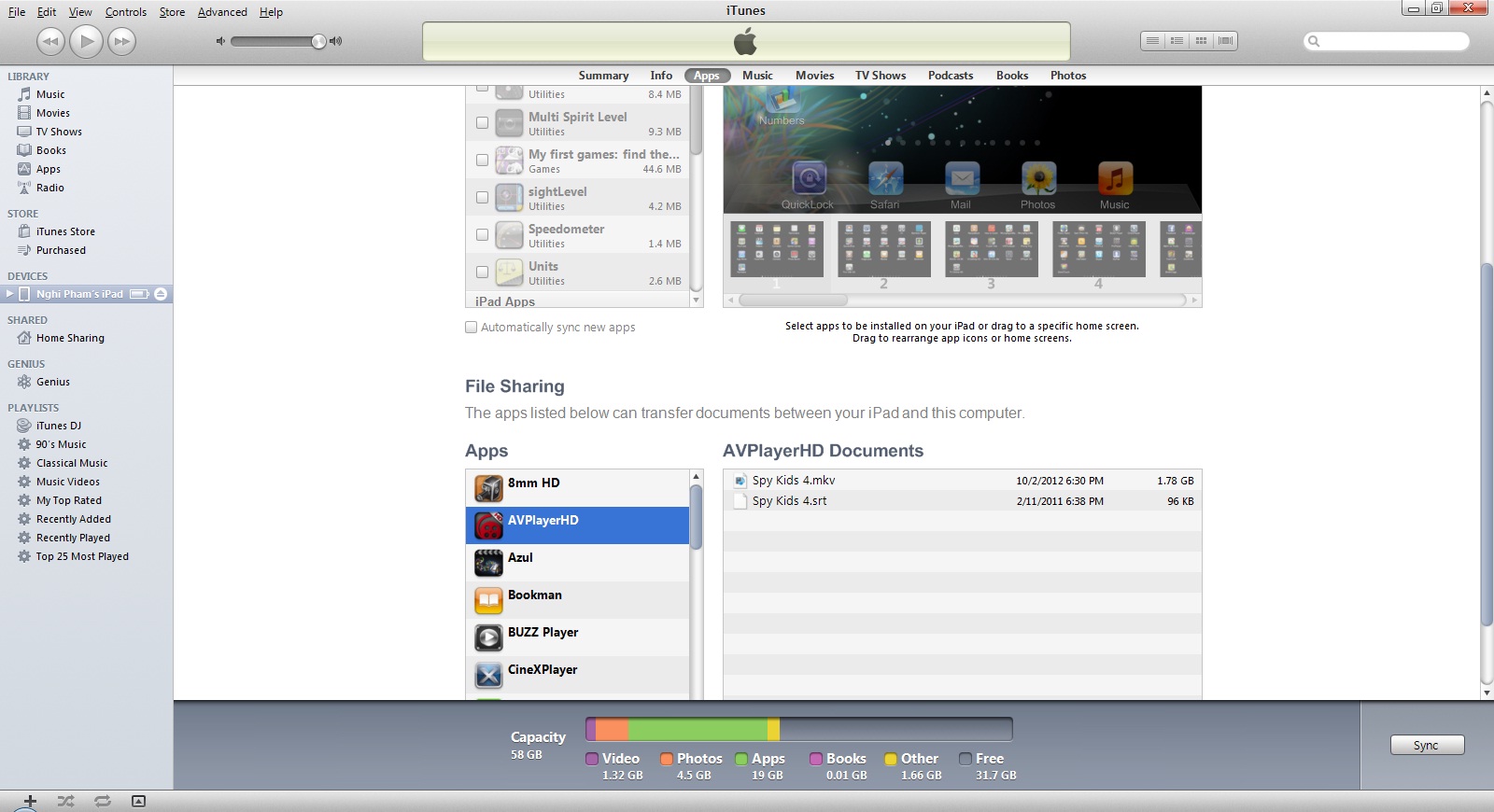1494x812 pixels.
Task: Click the add playlist plus icon
Action: tap(30, 801)
